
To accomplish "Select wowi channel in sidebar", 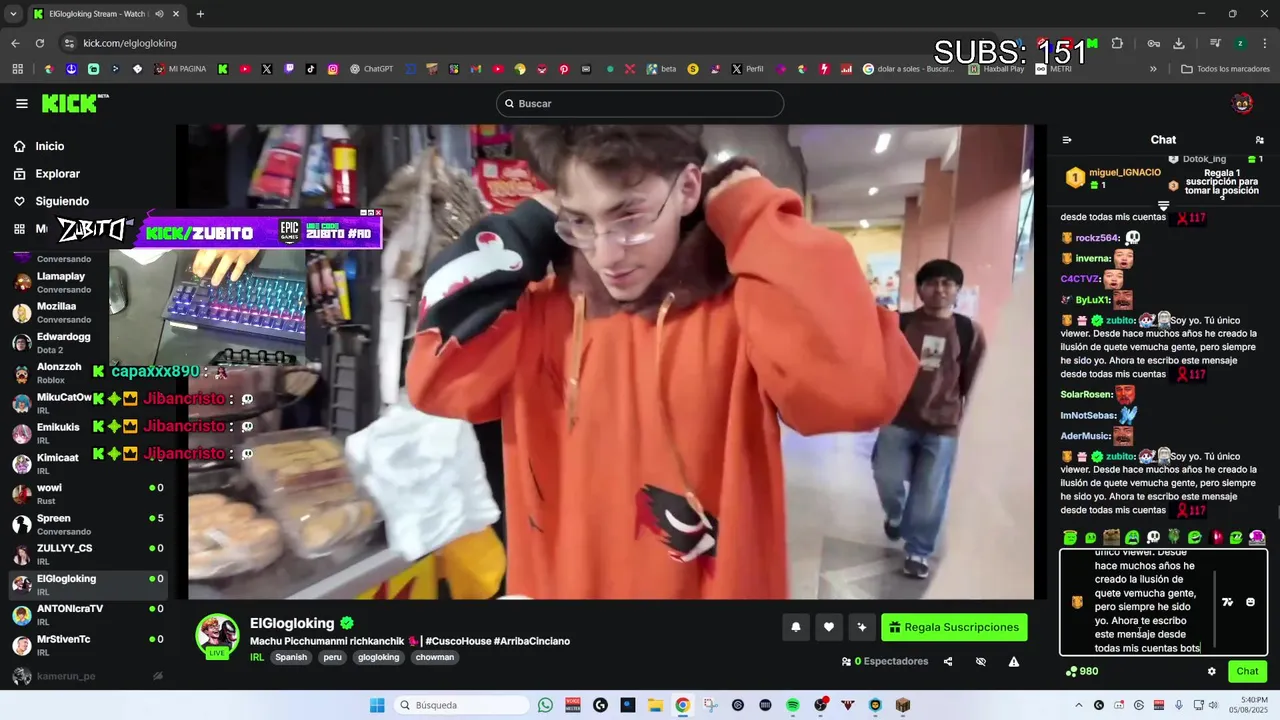I will point(87,494).
